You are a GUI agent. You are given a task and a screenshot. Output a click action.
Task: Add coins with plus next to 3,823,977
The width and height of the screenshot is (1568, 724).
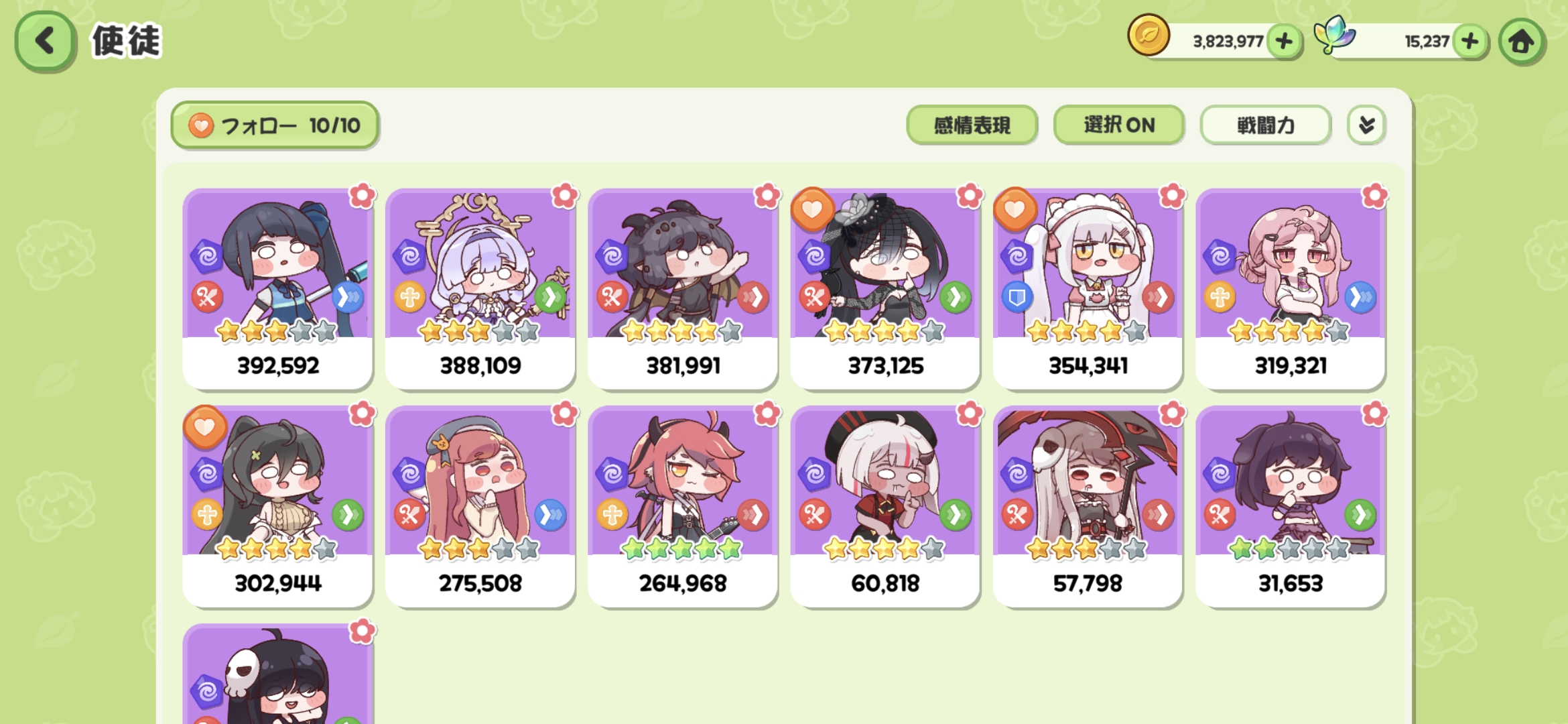(x=1284, y=42)
